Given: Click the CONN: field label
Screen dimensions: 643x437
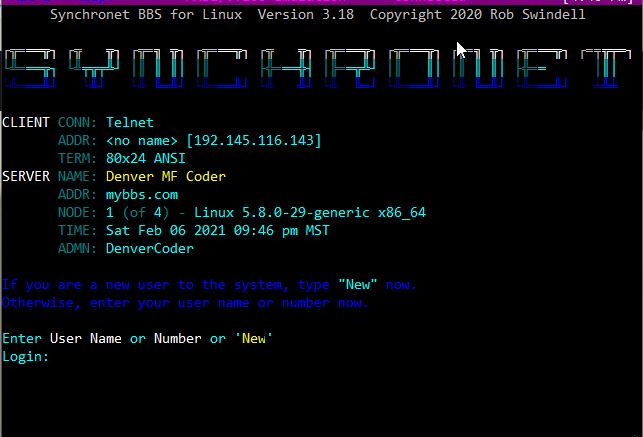Looking at the screenshot, I should (77, 122).
